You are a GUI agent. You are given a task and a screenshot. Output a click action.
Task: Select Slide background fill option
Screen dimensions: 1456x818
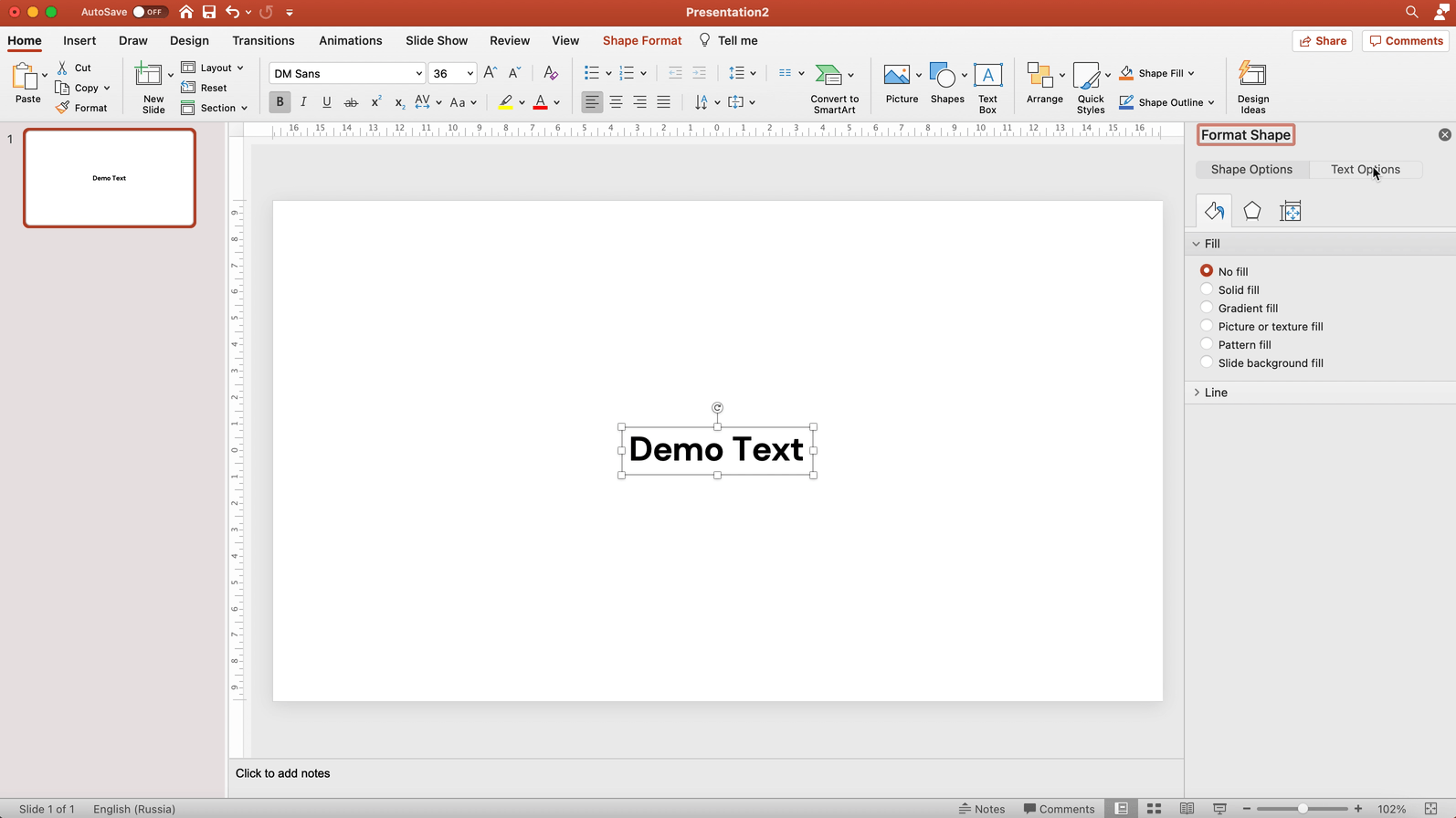(x=1207, y=362)
